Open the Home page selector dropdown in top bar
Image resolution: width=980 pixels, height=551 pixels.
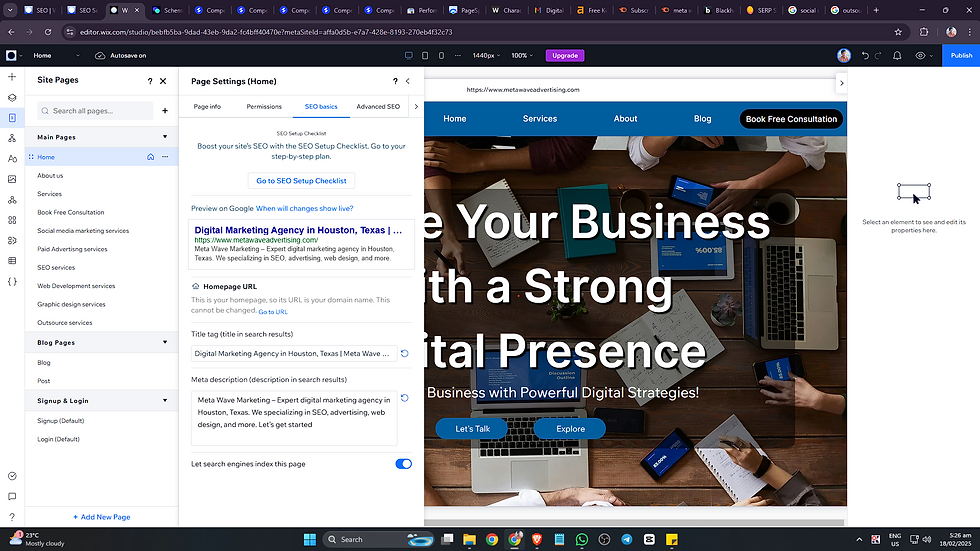tap(57, 56)
